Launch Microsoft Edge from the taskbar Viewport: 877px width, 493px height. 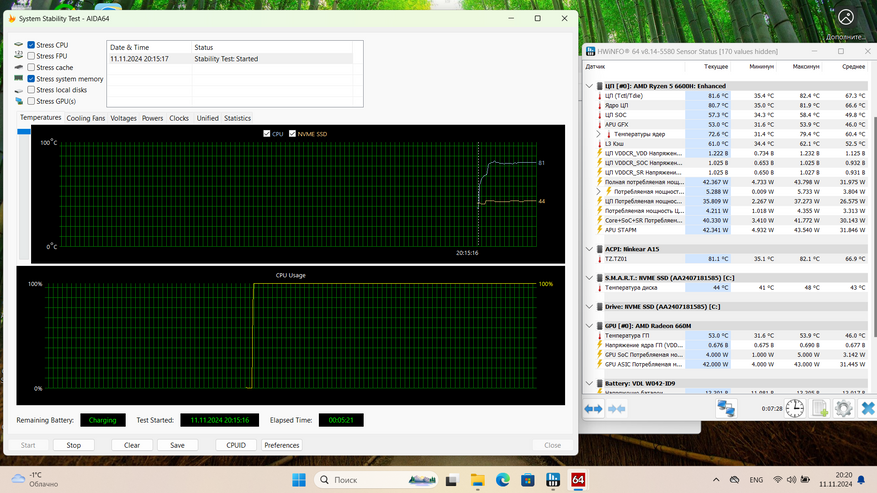pos(502,480)
